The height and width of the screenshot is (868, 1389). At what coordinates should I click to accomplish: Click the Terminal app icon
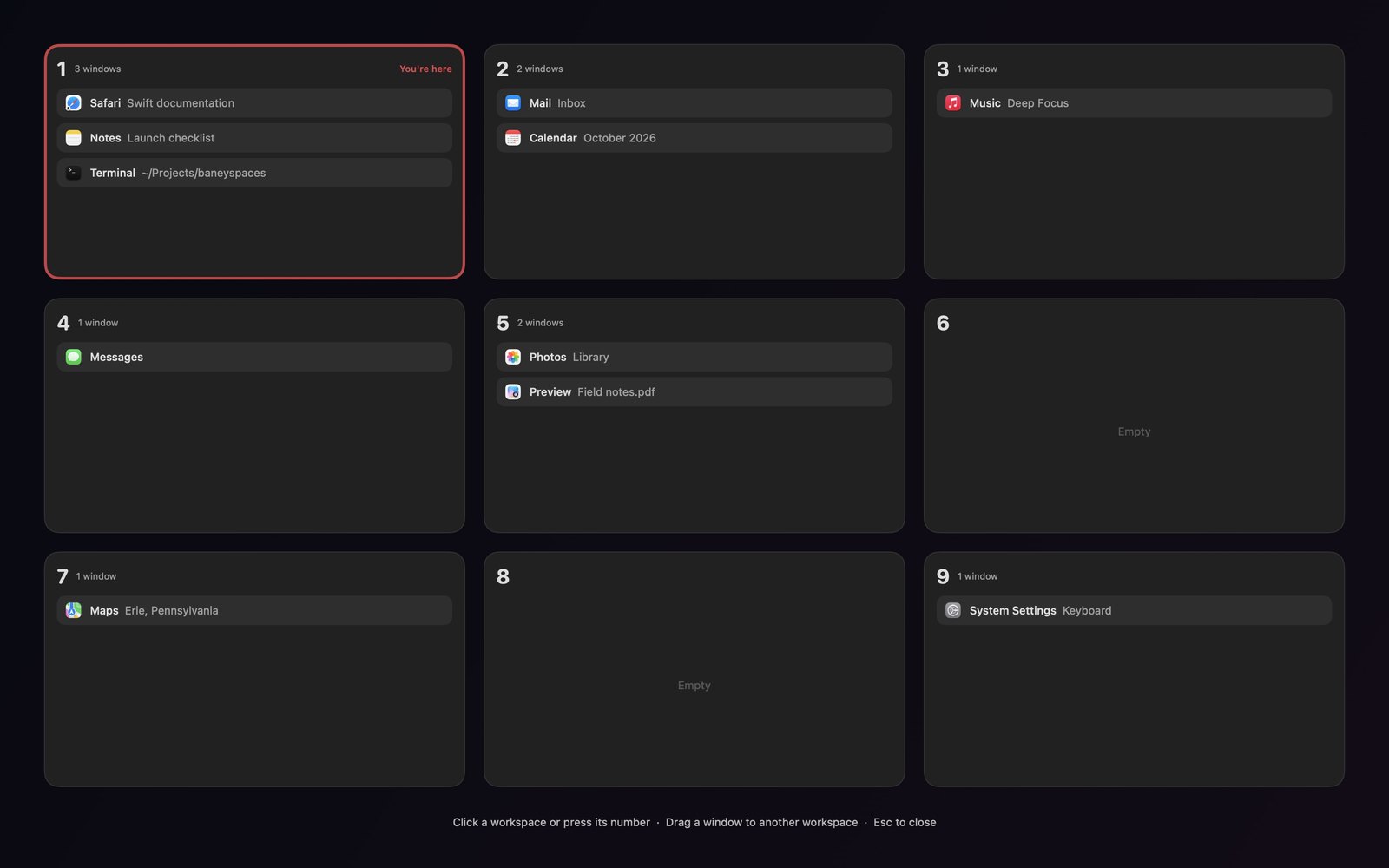point(74,173)
